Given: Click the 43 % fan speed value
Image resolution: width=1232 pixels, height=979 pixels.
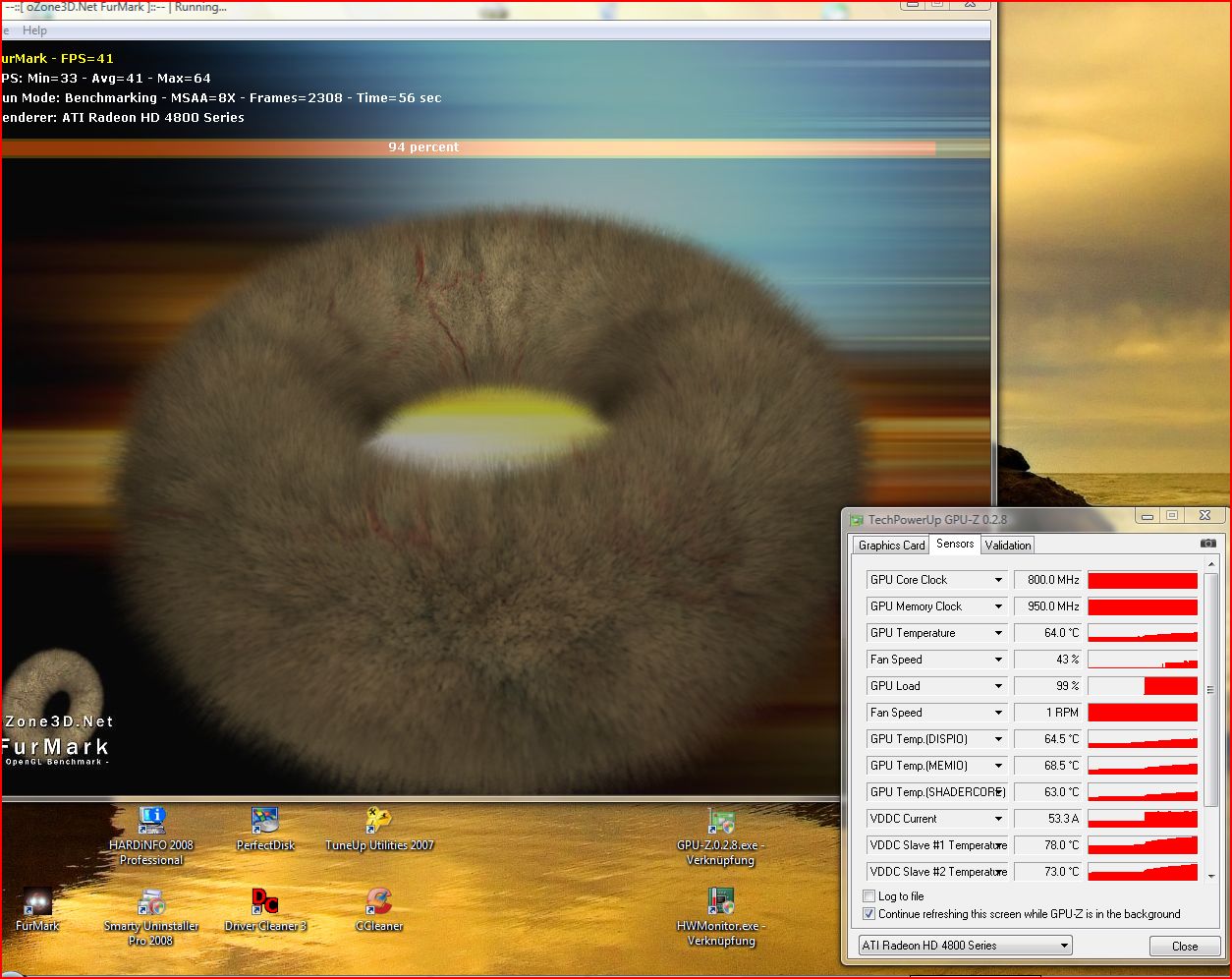Looking at the screenshot, I should [x=1047, y=660].
